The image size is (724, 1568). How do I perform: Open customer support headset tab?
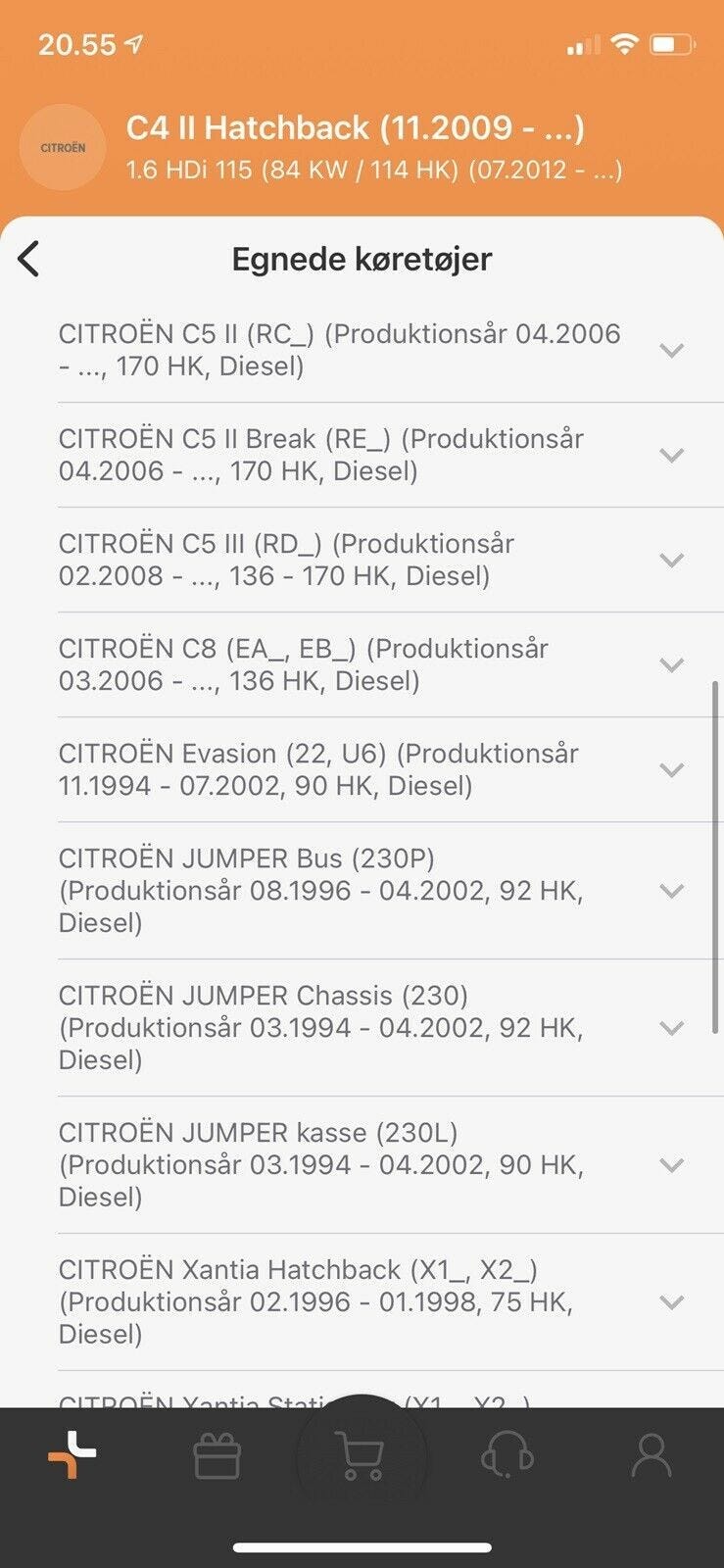pos(507,1456)
